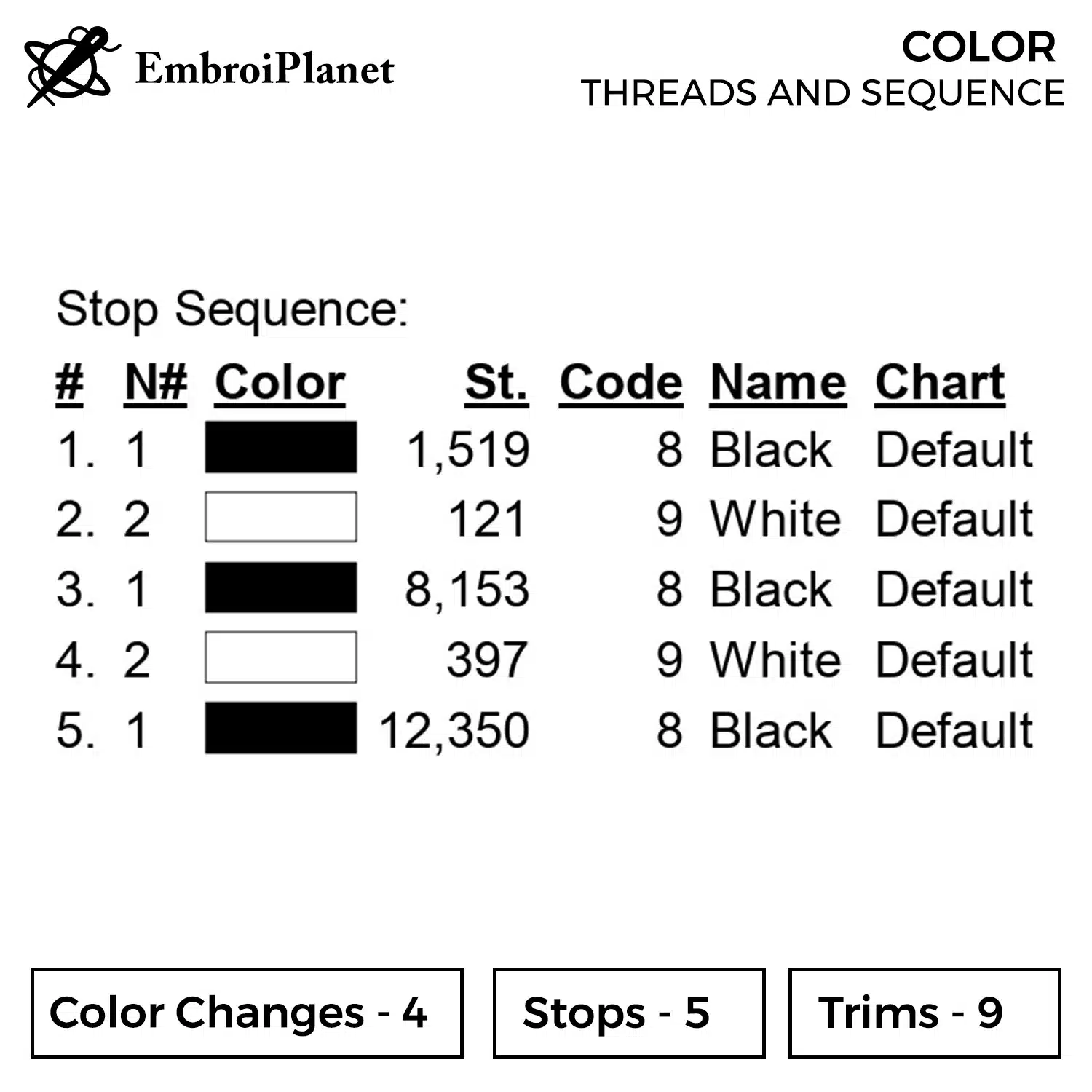Click the Stops - 5 box
The width and height of the screenshot is (1092, 1092).
(x=629, y=1013)
